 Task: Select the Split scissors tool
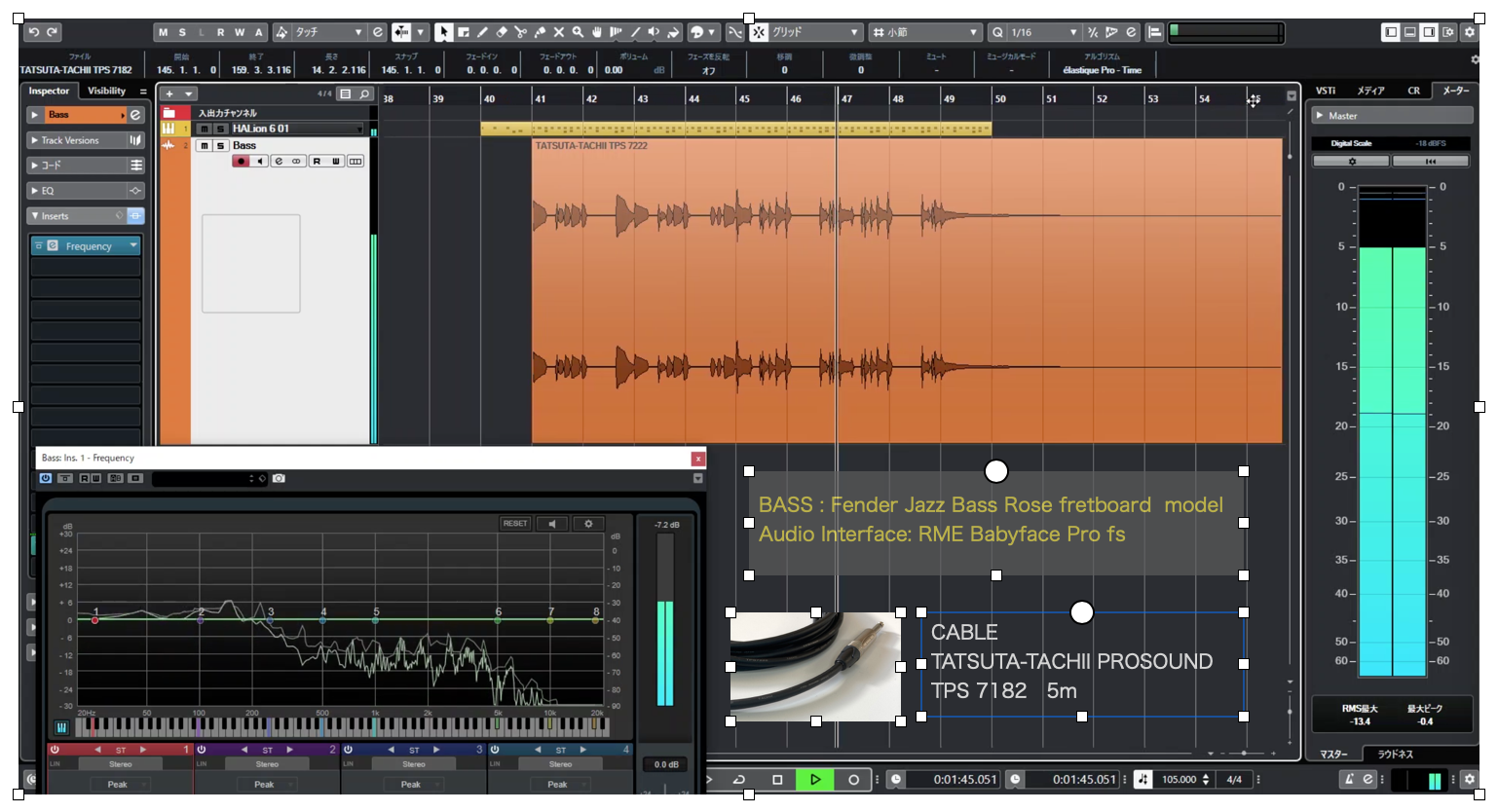[520, 32]
